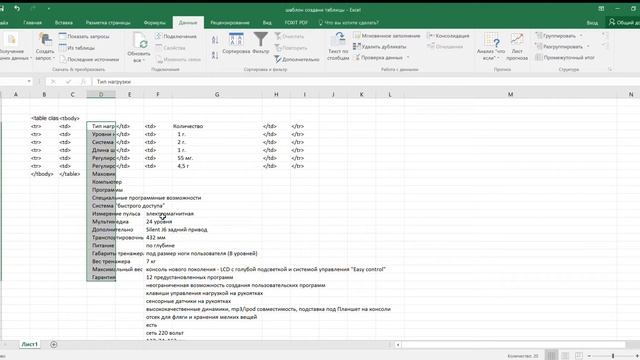640x360 pixels.
Task: Click the Текст по столбцам icon
Action: pyautogui.click(x=338, y=40)
